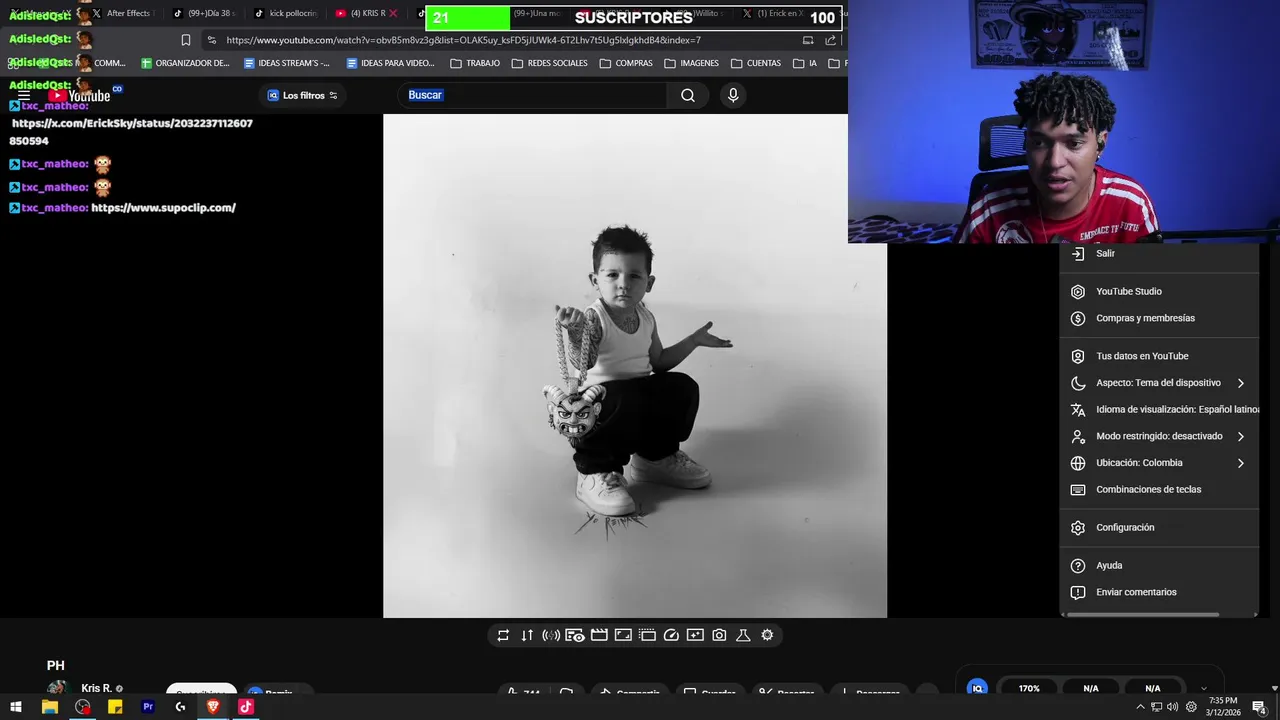Go to YouTube home via logo
The width and height of the screenshot is (1280, 720).
(80, 96)
